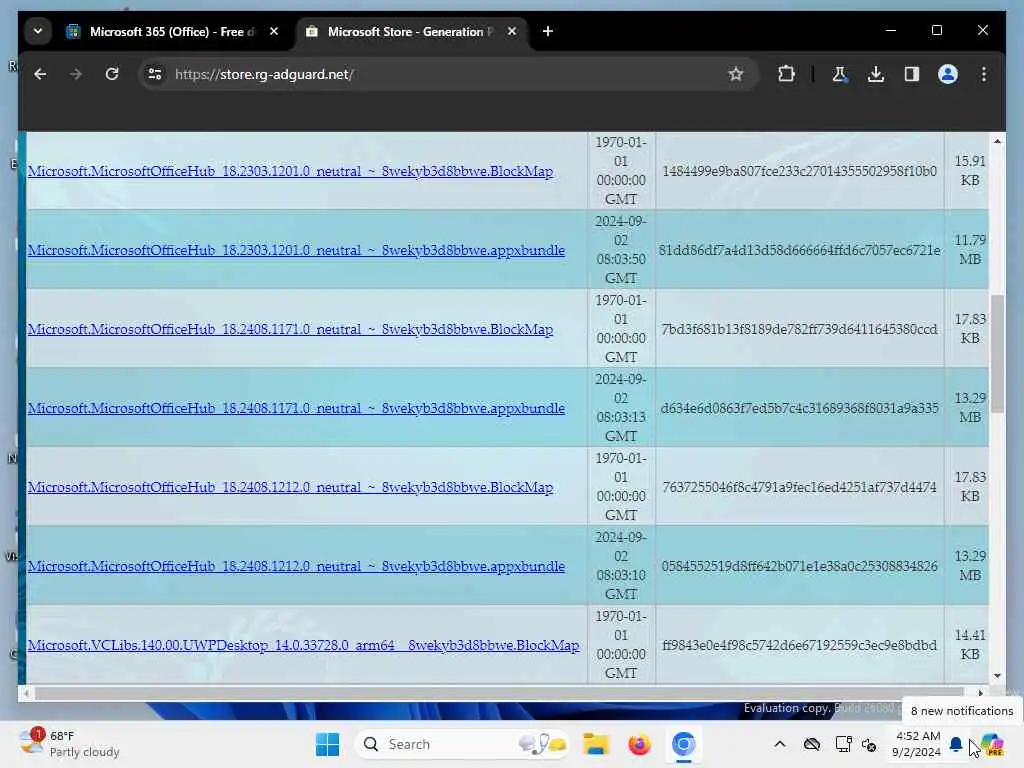1024x768 pixels.
Task: Download OfficeHub 18.2408.1171.0 appxbundle link
Action: 296,408
